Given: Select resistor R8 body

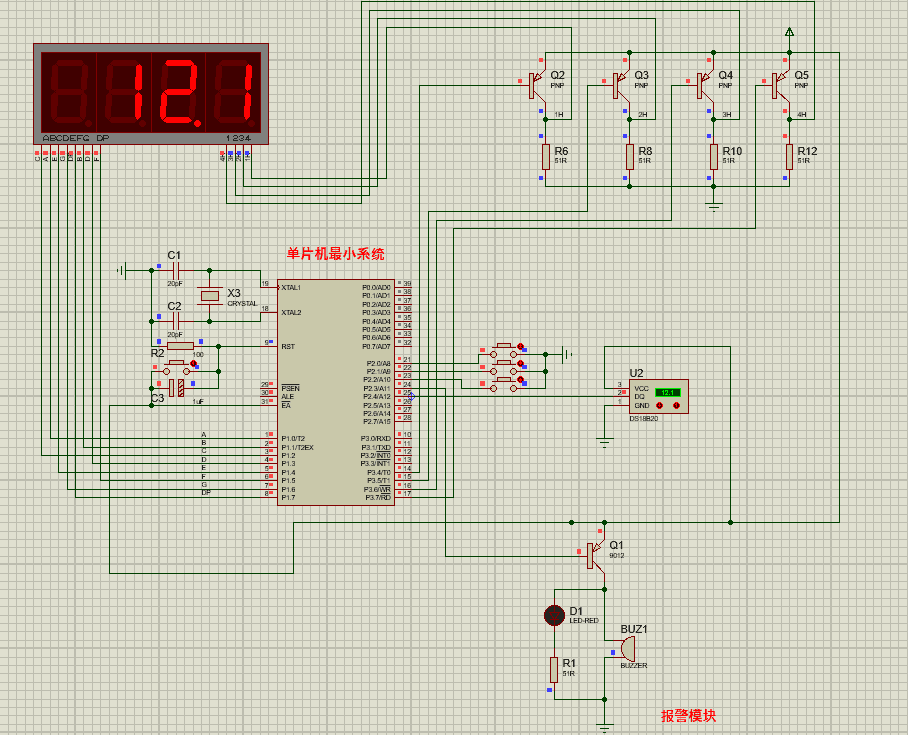Looking at the screenshot, I should click(x=629, y=157).
